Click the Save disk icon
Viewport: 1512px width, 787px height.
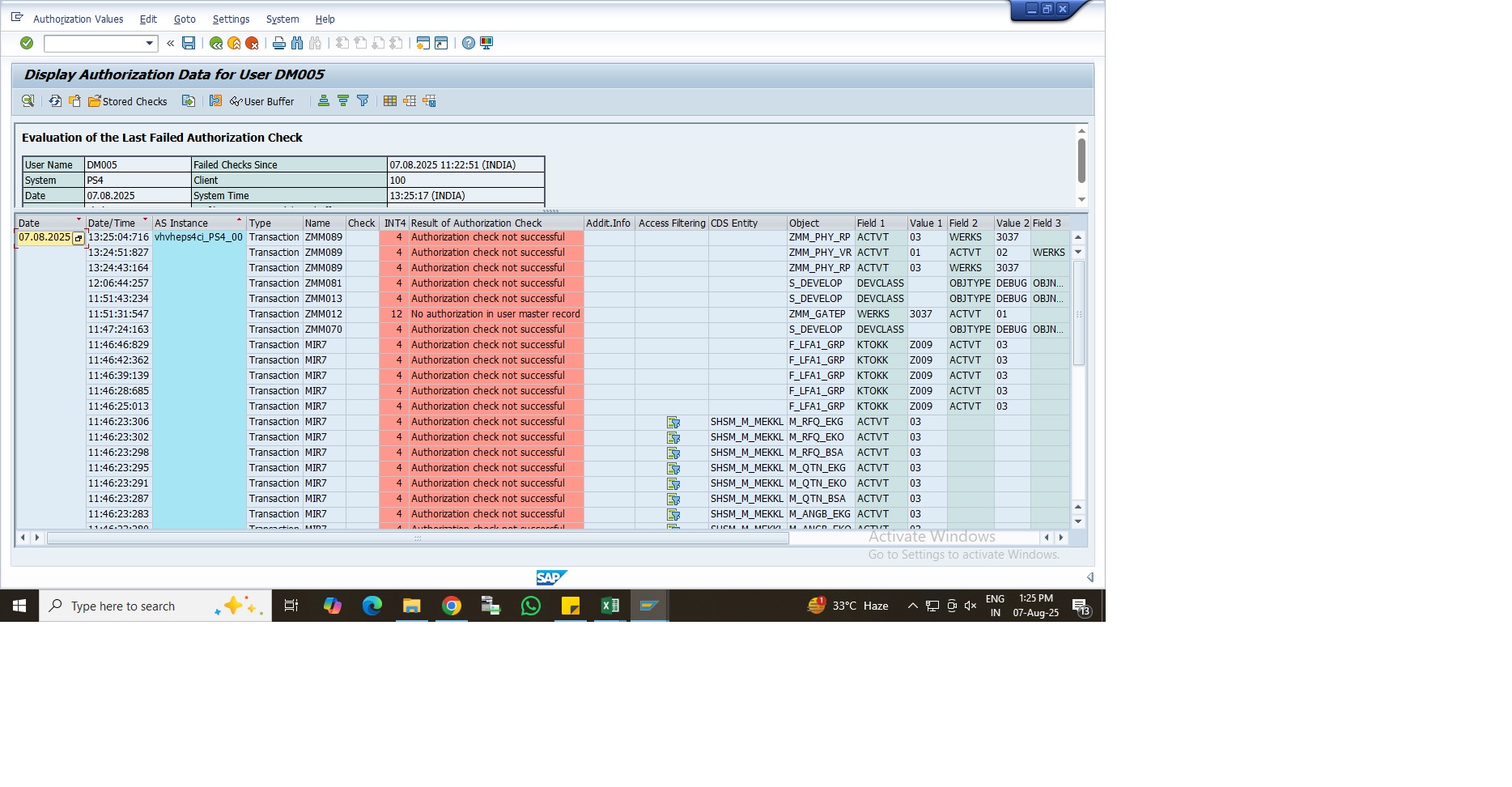coord(189,43)
